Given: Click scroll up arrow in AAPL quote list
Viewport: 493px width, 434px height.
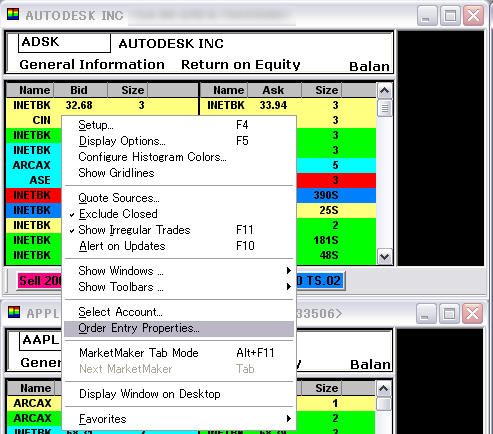Looking at the screenshot, I should coord(384,388).
